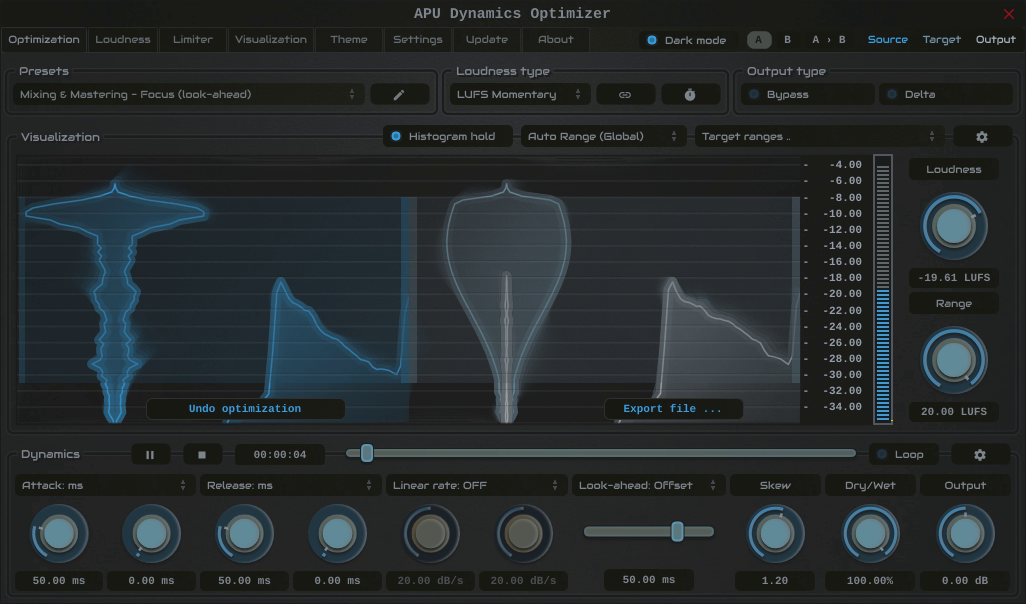Click the 00:00:04 time display
This screenshot has width=1026, height=604.
279,454
